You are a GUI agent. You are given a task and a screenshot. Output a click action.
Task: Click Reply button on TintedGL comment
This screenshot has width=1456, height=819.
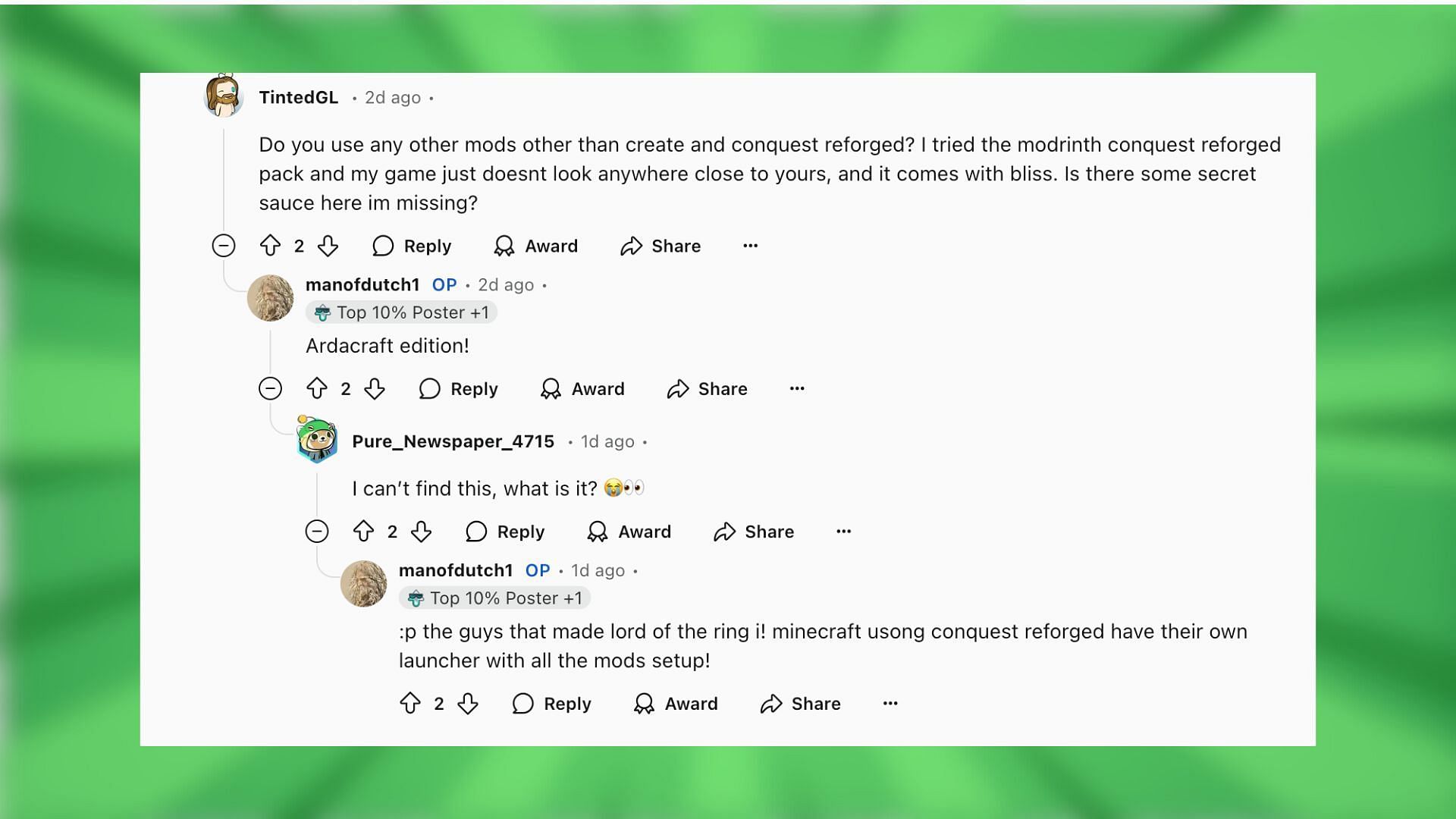click(x=414, y=246)
